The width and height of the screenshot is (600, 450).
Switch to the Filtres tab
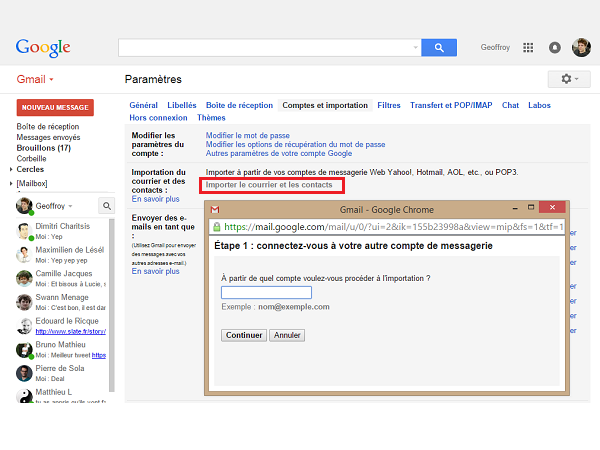click(x=389, y=105)
